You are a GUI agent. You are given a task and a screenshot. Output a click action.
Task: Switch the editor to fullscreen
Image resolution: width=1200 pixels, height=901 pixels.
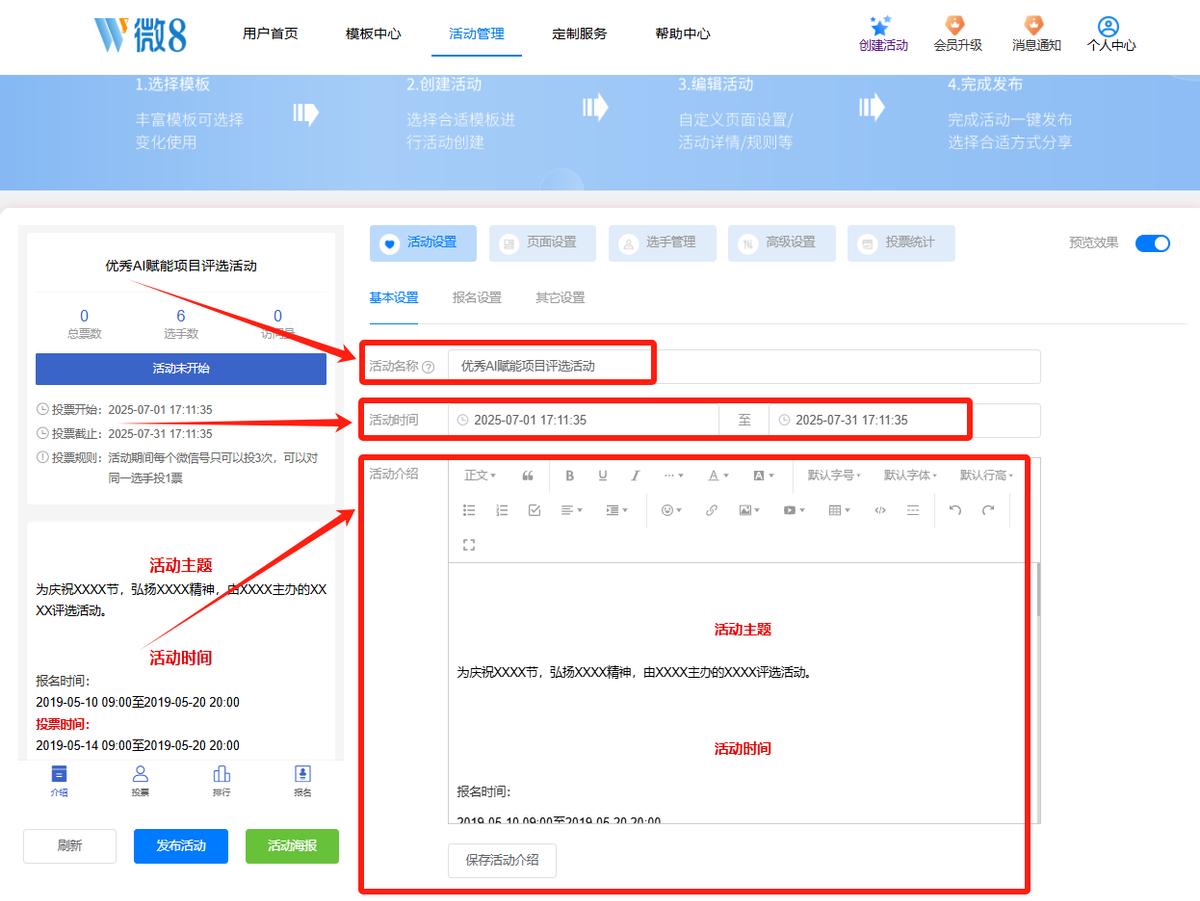tap(469, 545)
